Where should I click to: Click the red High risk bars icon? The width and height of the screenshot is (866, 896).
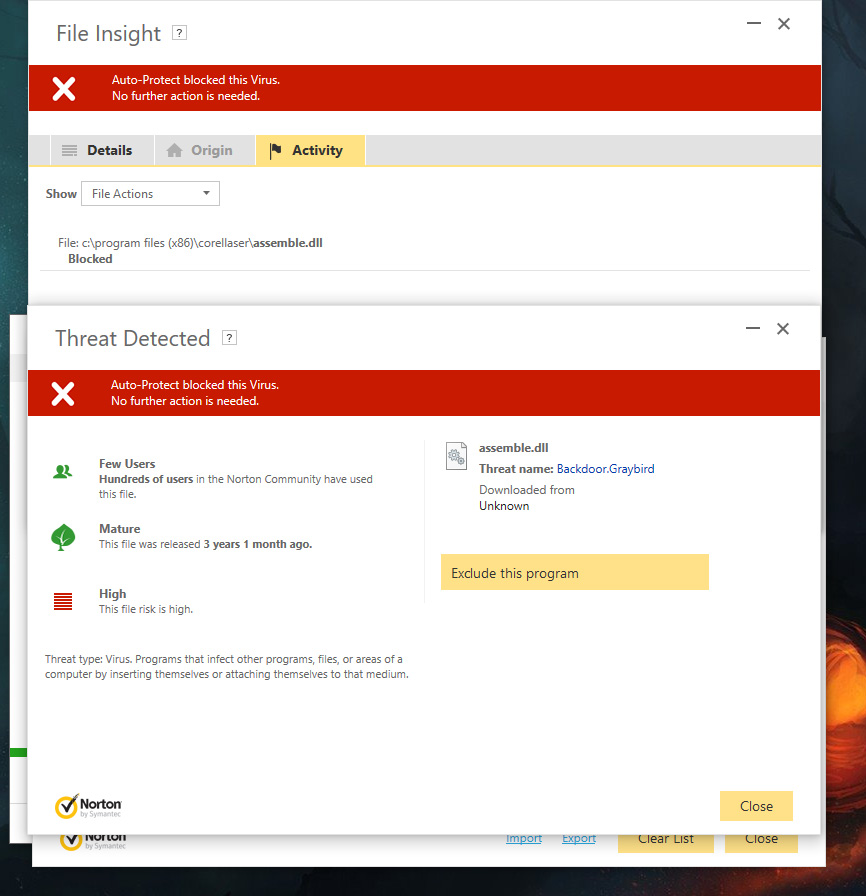63,601
